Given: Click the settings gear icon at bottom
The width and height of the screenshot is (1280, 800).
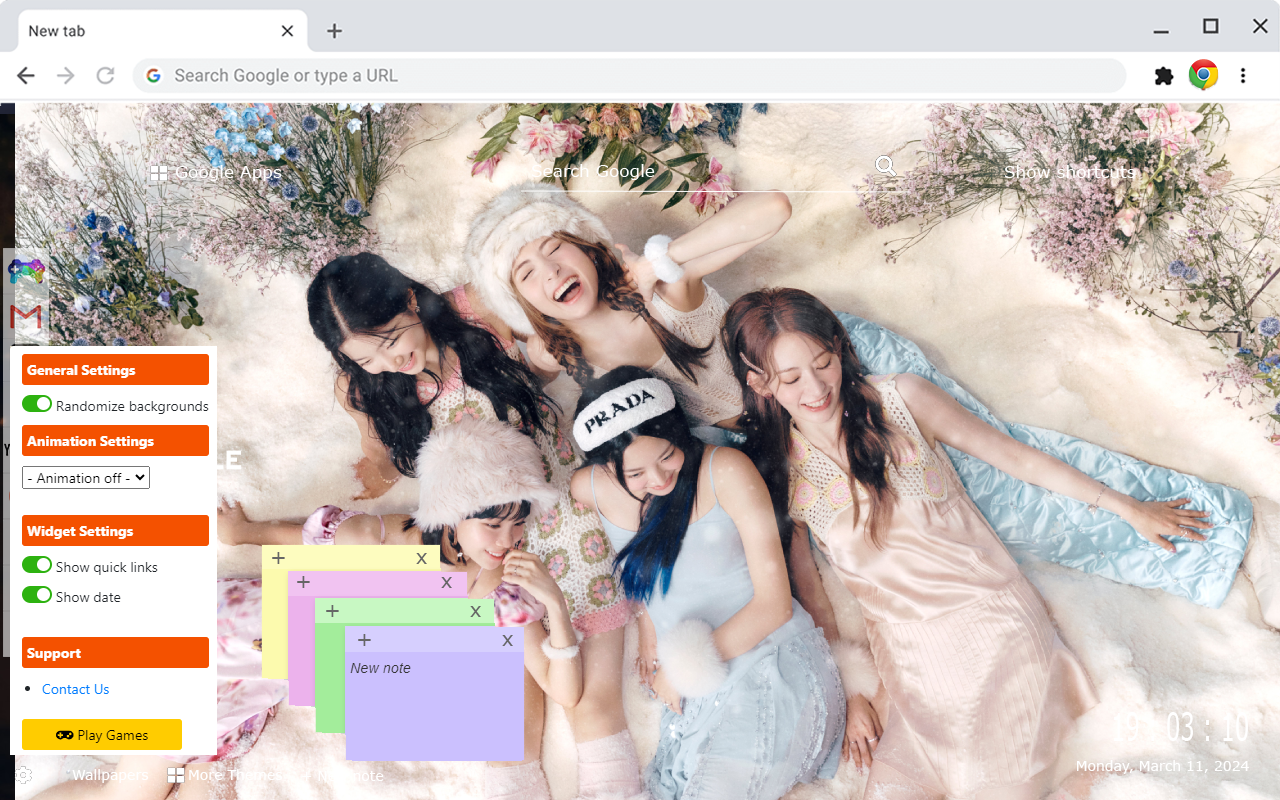Looking at the screenshot, I should [x=23, y=775].
